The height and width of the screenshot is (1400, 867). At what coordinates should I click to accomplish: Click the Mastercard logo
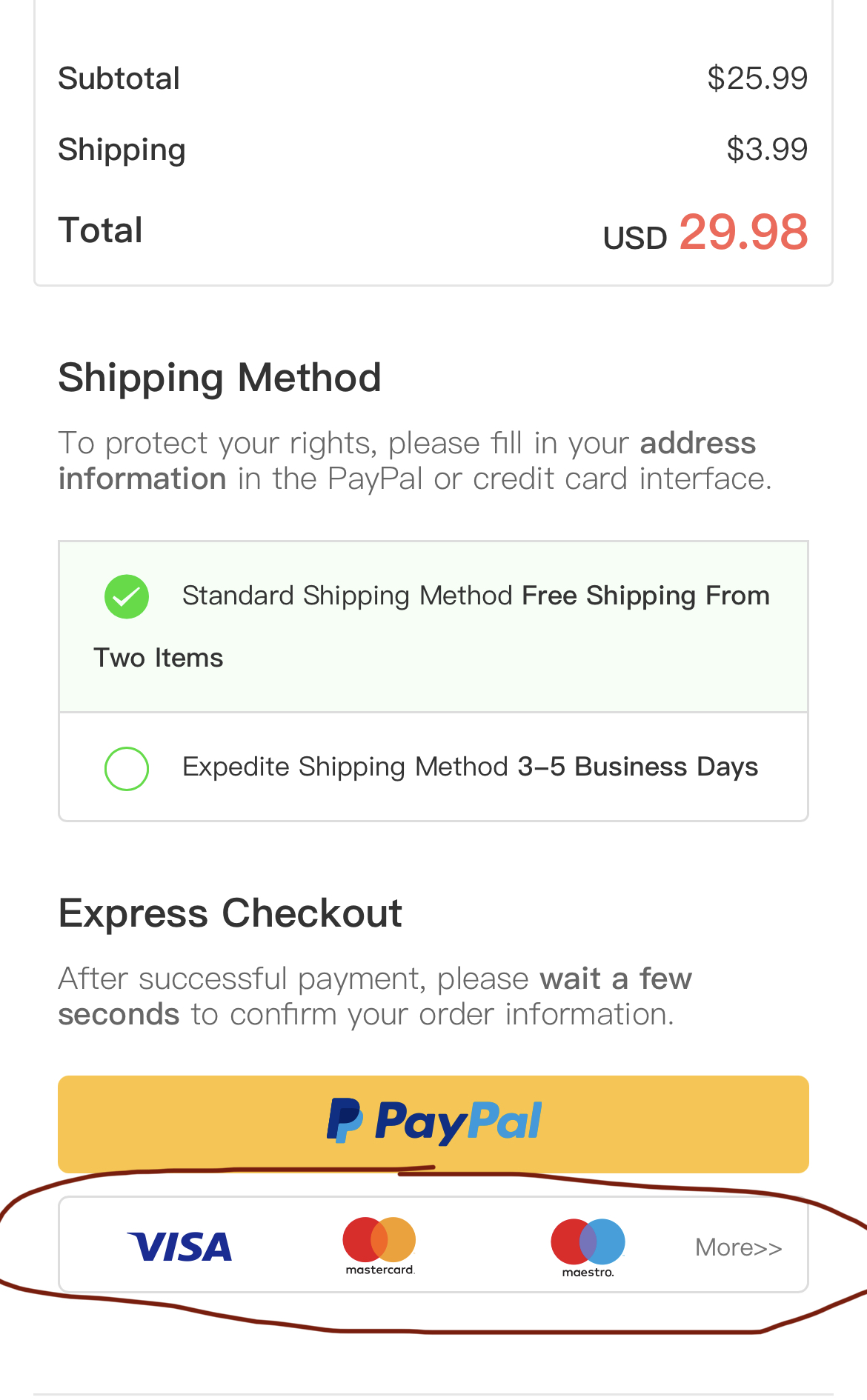[x=379, y=1245]
